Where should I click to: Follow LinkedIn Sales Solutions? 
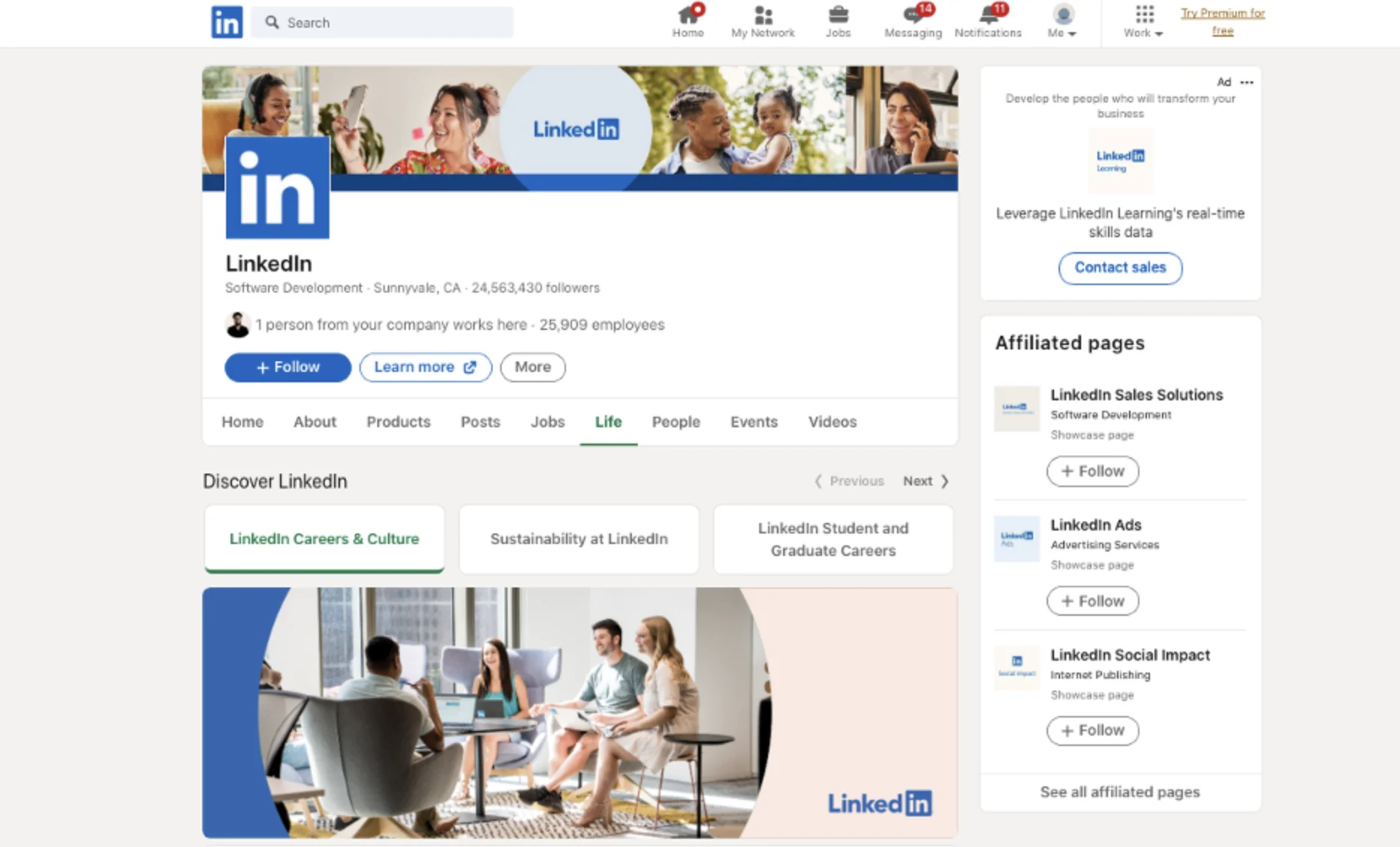click(x=1092, y=471)
